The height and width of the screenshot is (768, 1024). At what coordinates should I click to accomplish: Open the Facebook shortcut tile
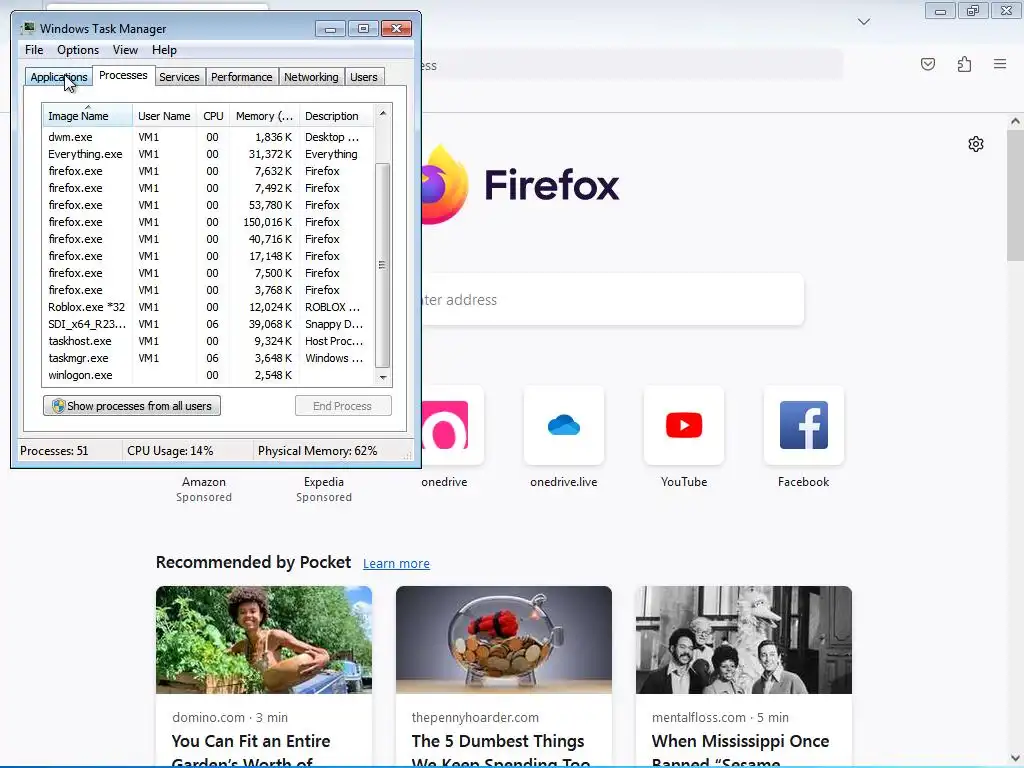pos(803,425)
